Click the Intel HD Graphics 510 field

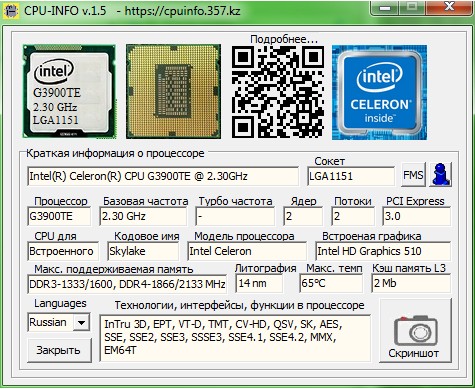click(x=383, y=251)
